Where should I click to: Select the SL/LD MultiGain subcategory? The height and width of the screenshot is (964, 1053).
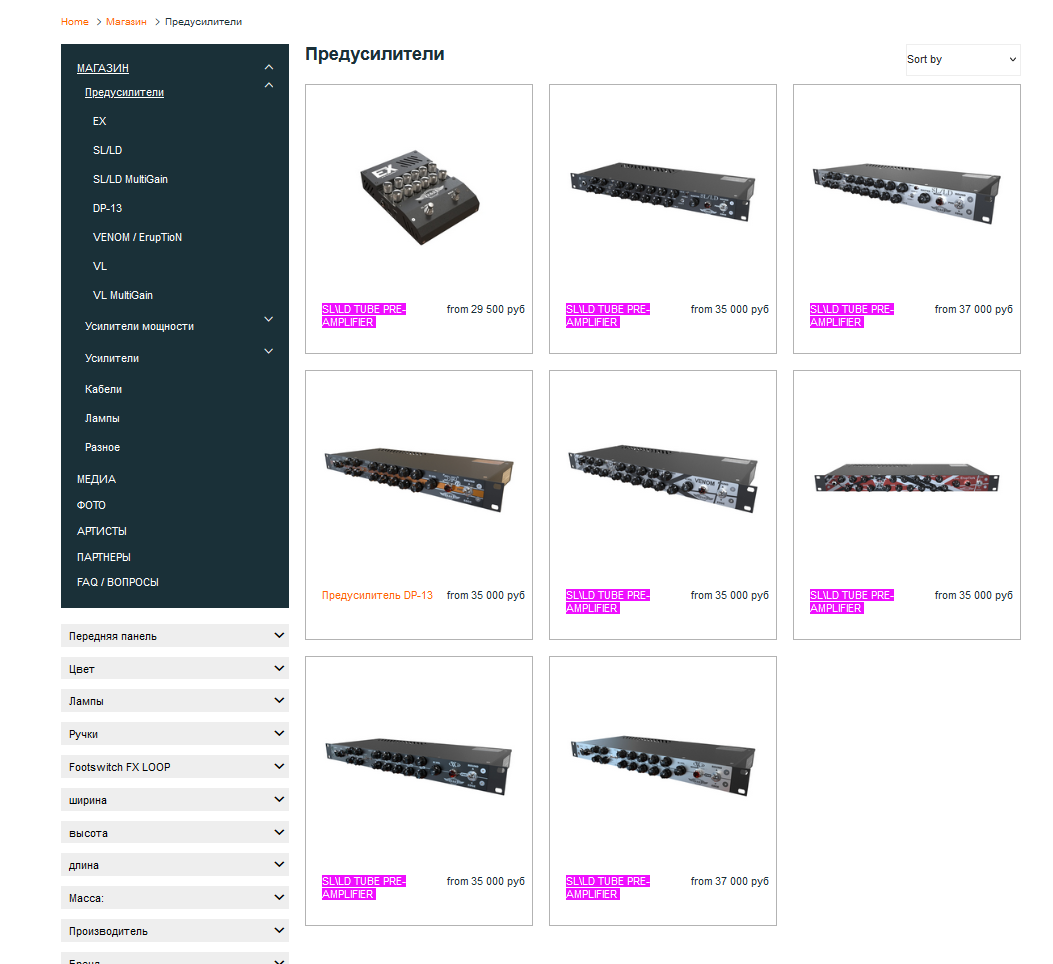coord(130,179)
